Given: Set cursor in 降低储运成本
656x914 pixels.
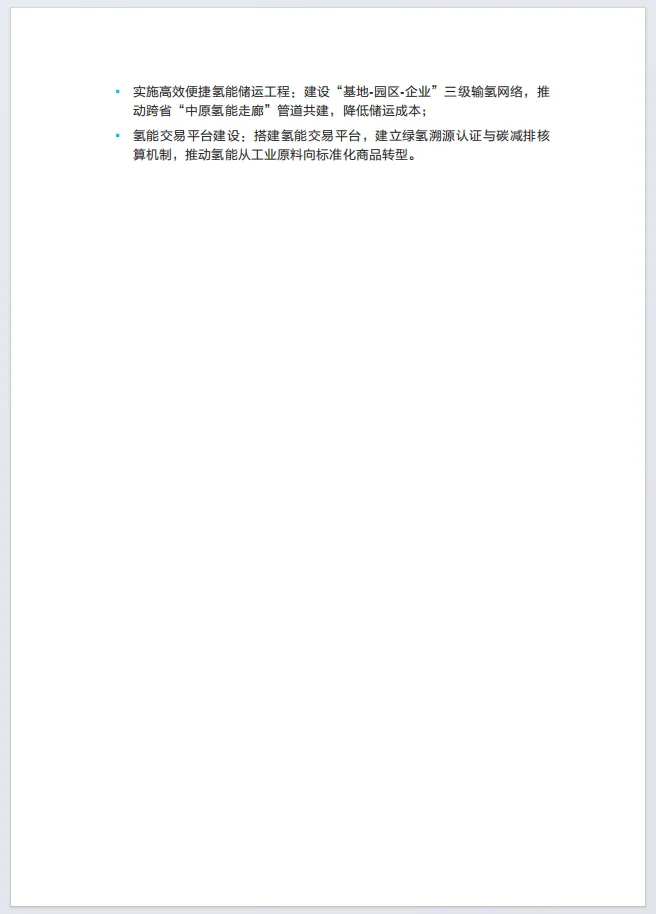Looking at the screenshot, I should (x=382, y=111).
